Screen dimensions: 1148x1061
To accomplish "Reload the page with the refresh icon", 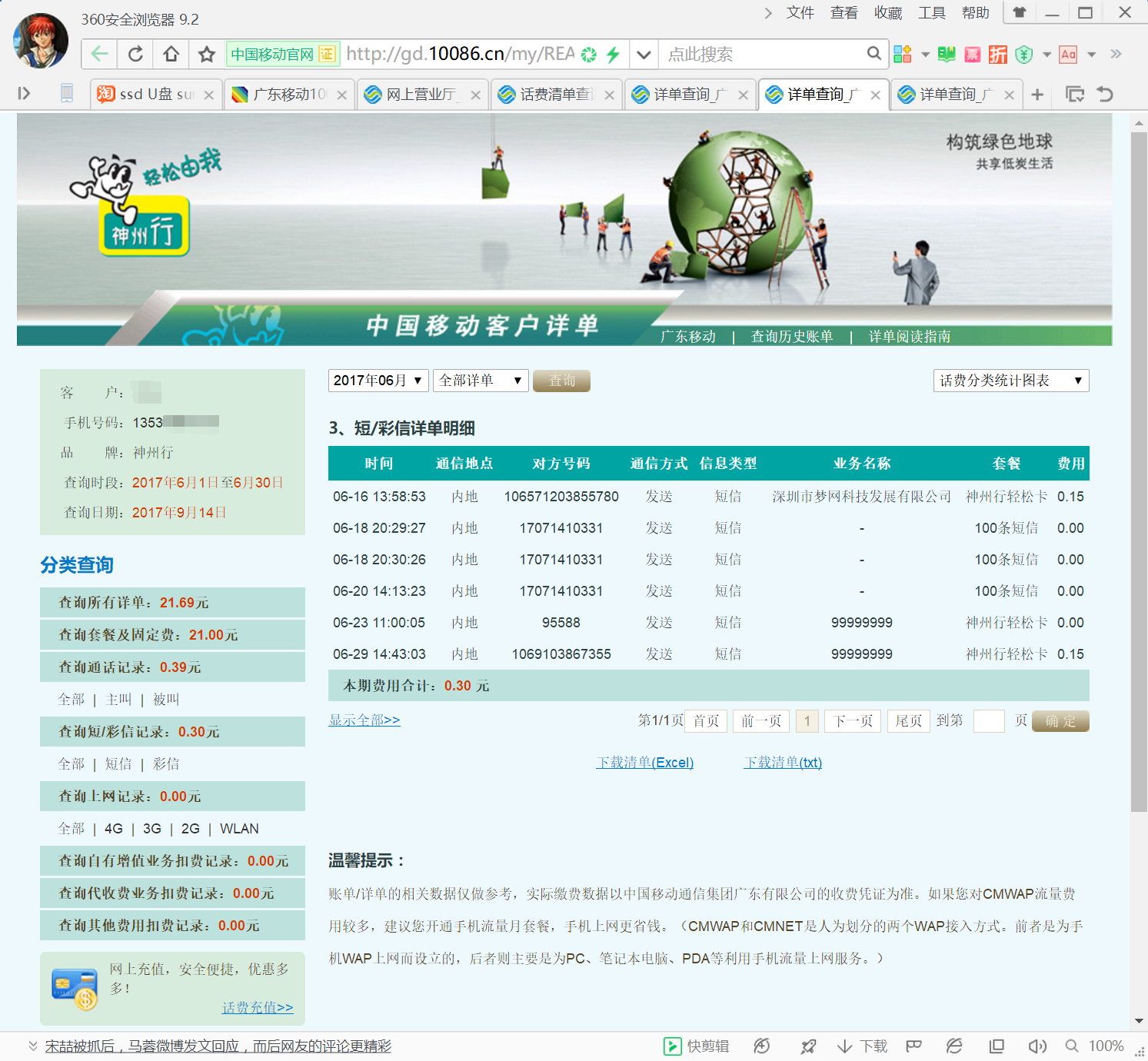I will (x=135, y=54).
